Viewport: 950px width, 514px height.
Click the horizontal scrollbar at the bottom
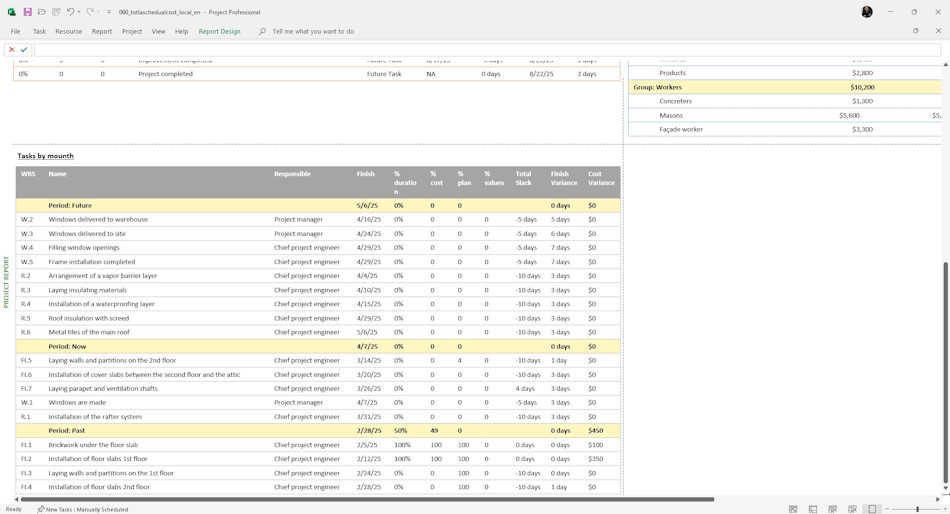click(x=367, y=499)
